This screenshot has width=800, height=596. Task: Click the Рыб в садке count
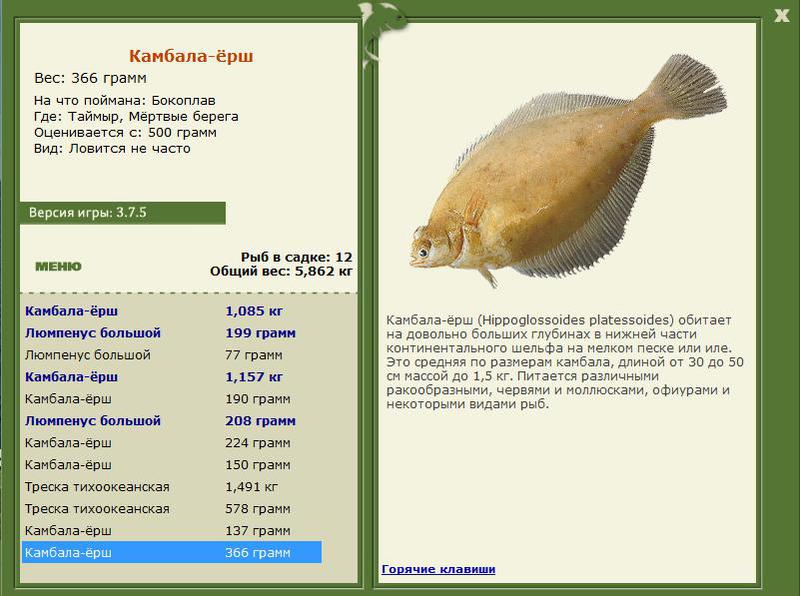[x=296, y=257]
